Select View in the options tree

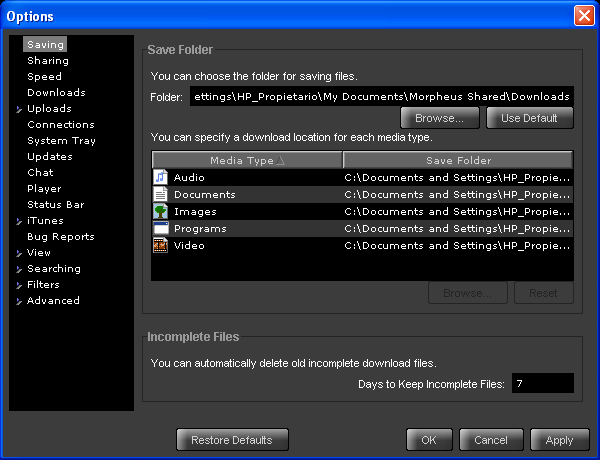[x=39, y=253]
